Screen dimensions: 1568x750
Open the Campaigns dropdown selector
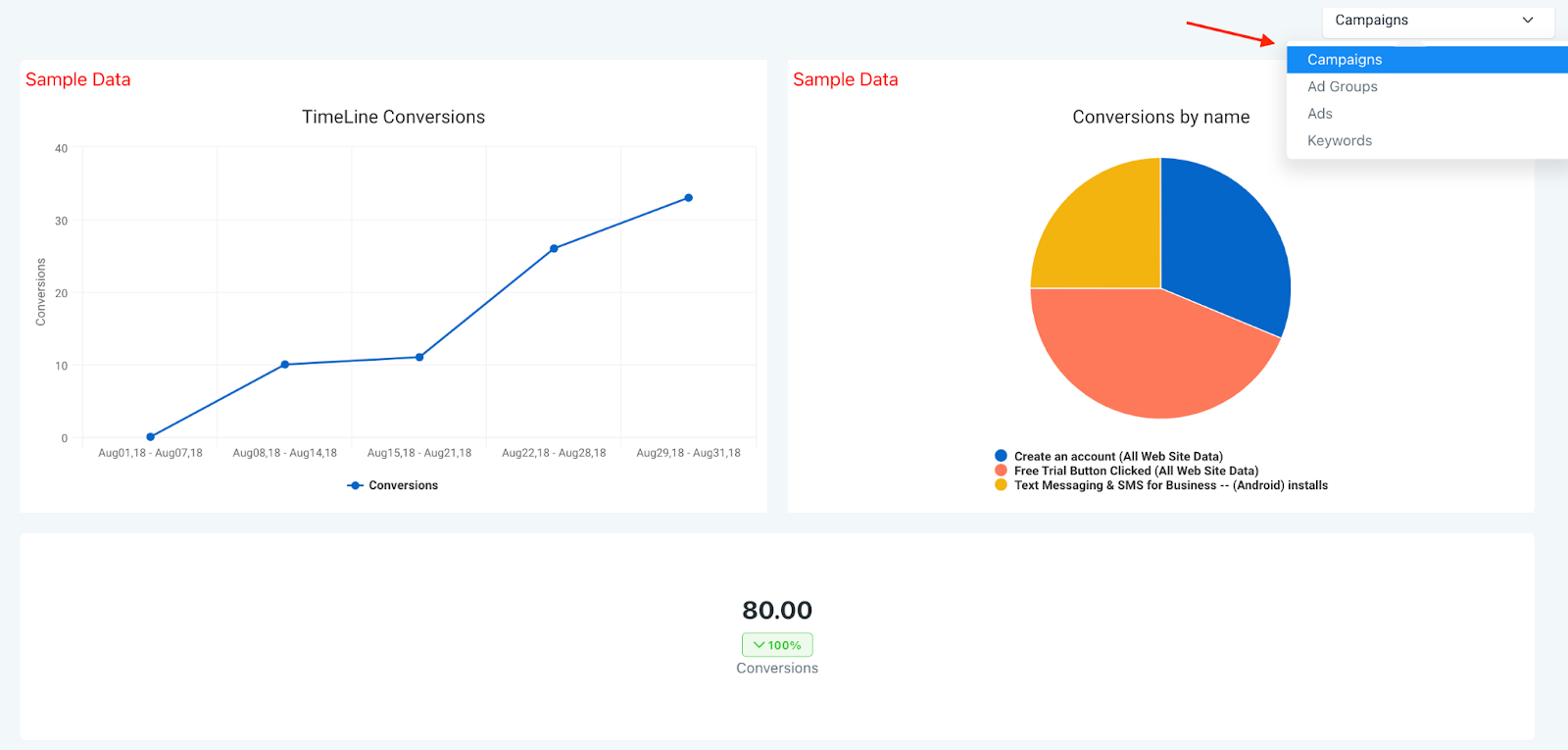coord(1438,21)
